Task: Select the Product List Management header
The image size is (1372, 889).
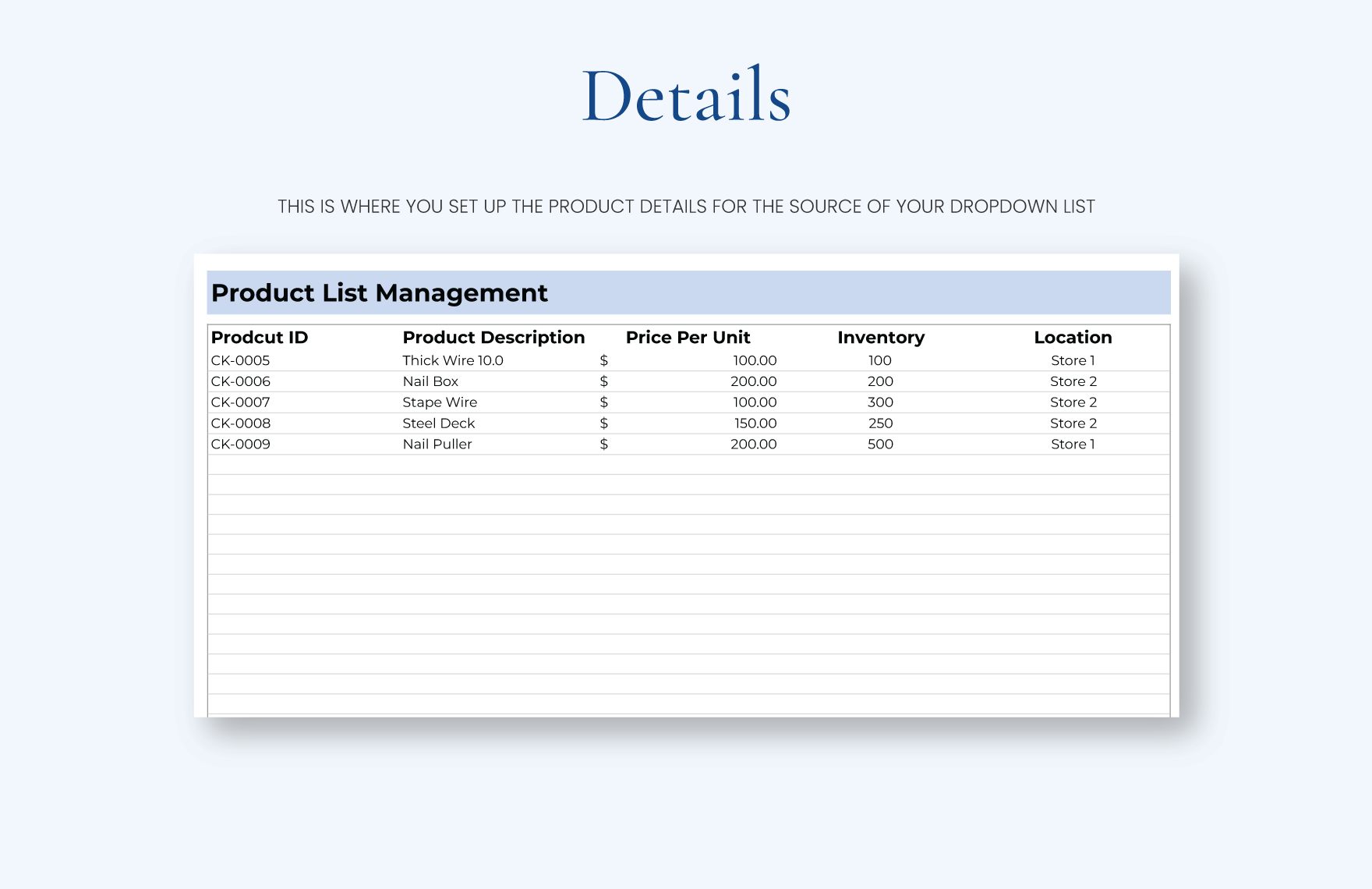Action: (380, 292)
